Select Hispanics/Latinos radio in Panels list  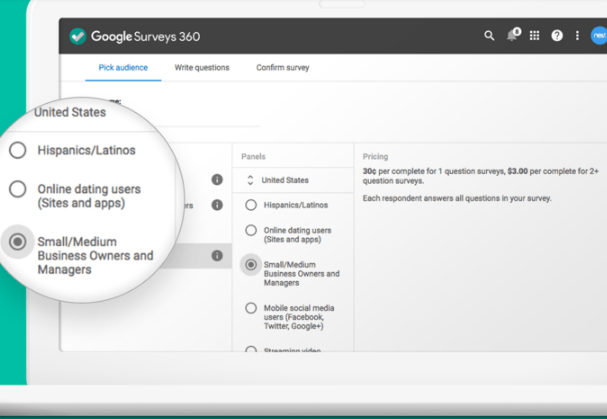point(251,205)
